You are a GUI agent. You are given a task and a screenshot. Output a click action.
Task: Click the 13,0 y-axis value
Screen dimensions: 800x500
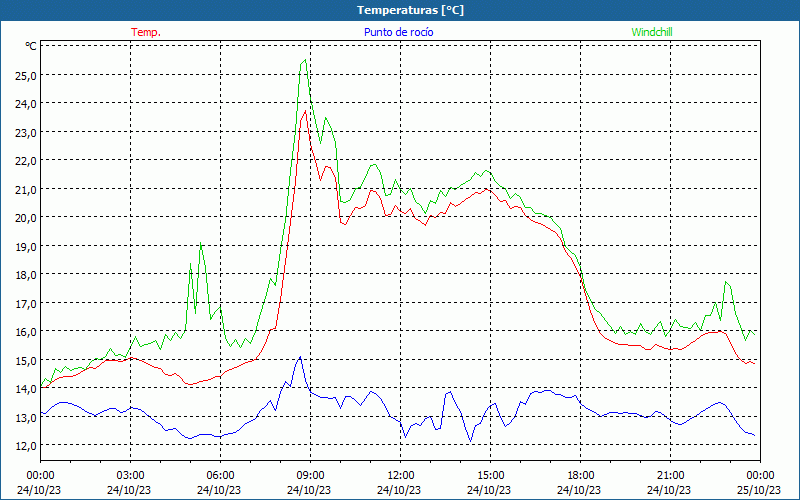pyautogui.click(x=26, y=417)
